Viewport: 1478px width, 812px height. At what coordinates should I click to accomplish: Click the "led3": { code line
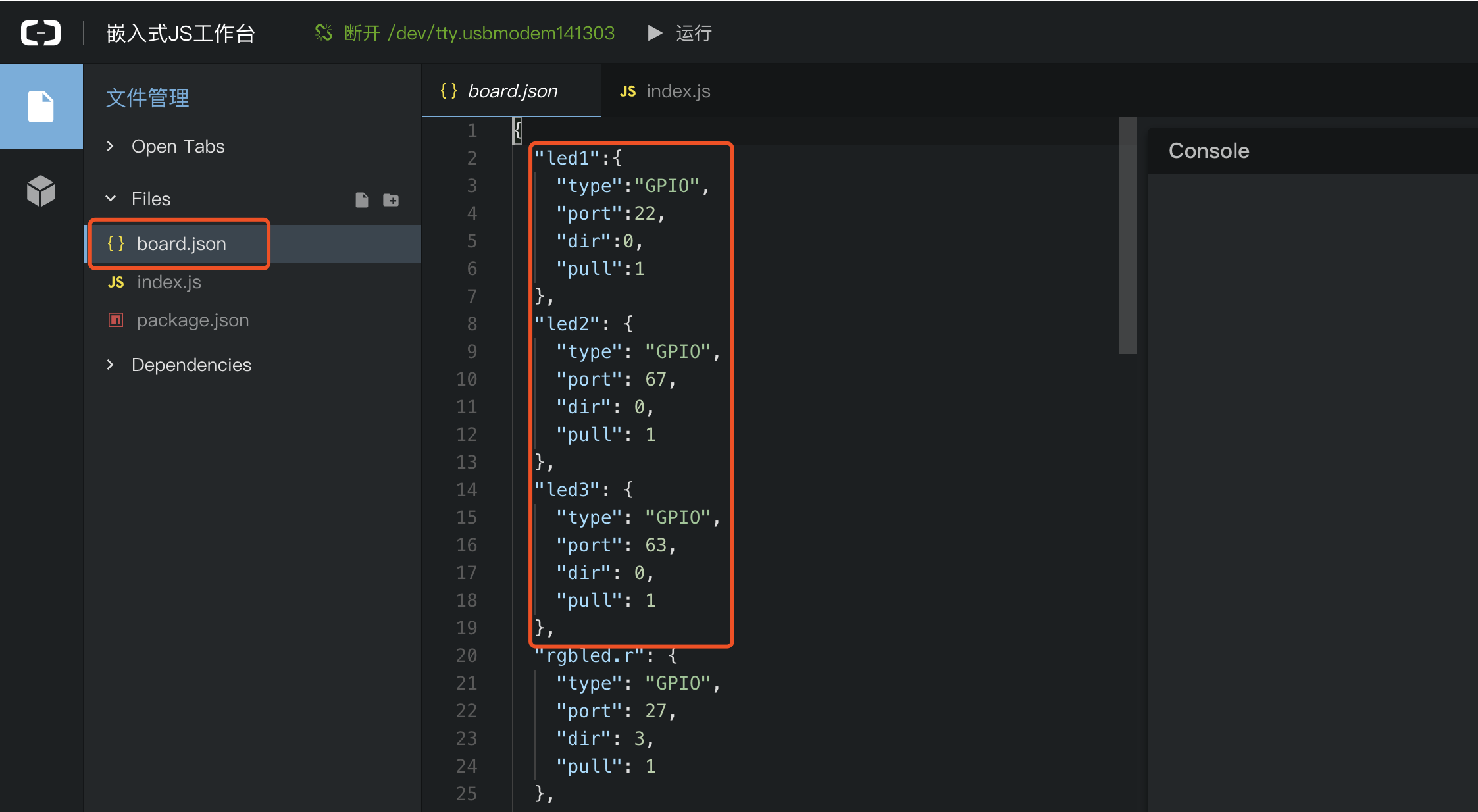tap(584, 490)
